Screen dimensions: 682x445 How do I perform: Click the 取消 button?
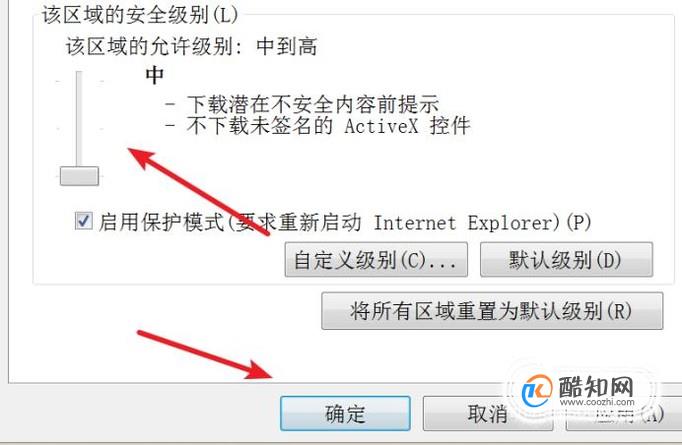[x=487, y=413]
